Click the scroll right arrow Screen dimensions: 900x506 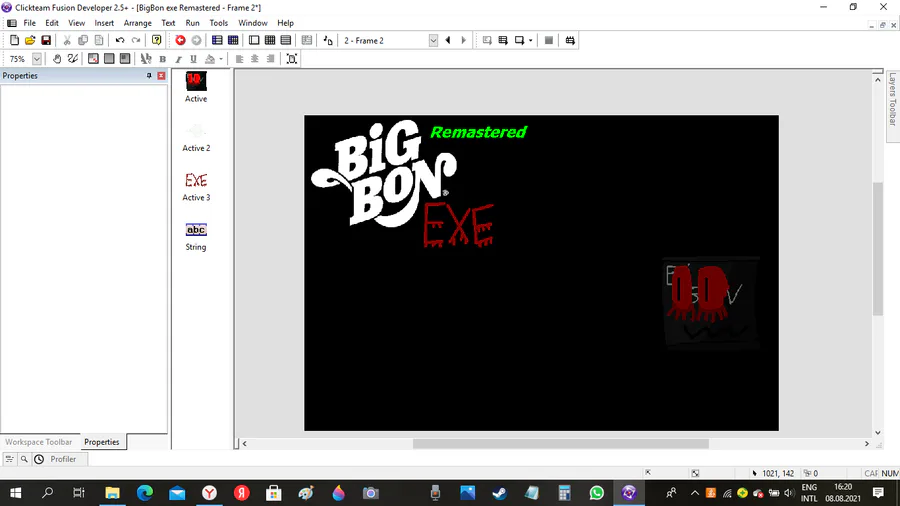coord(867,443)
